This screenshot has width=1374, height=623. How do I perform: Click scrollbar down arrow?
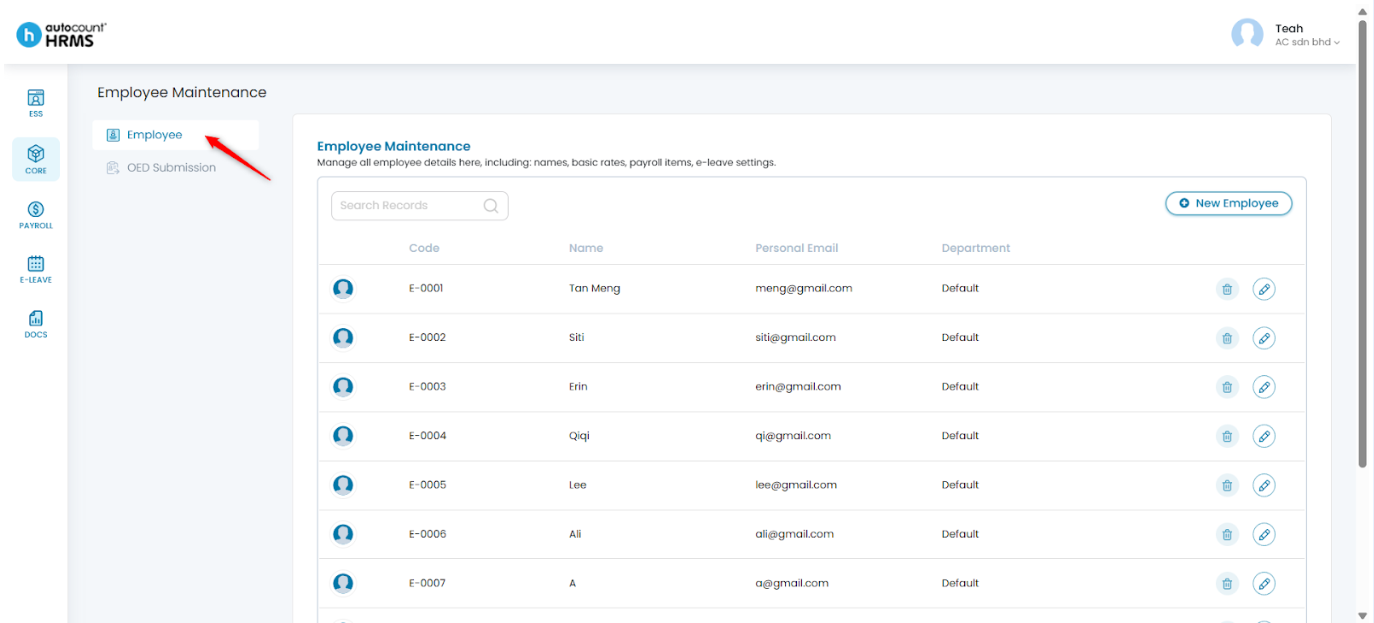(1362, 615)
